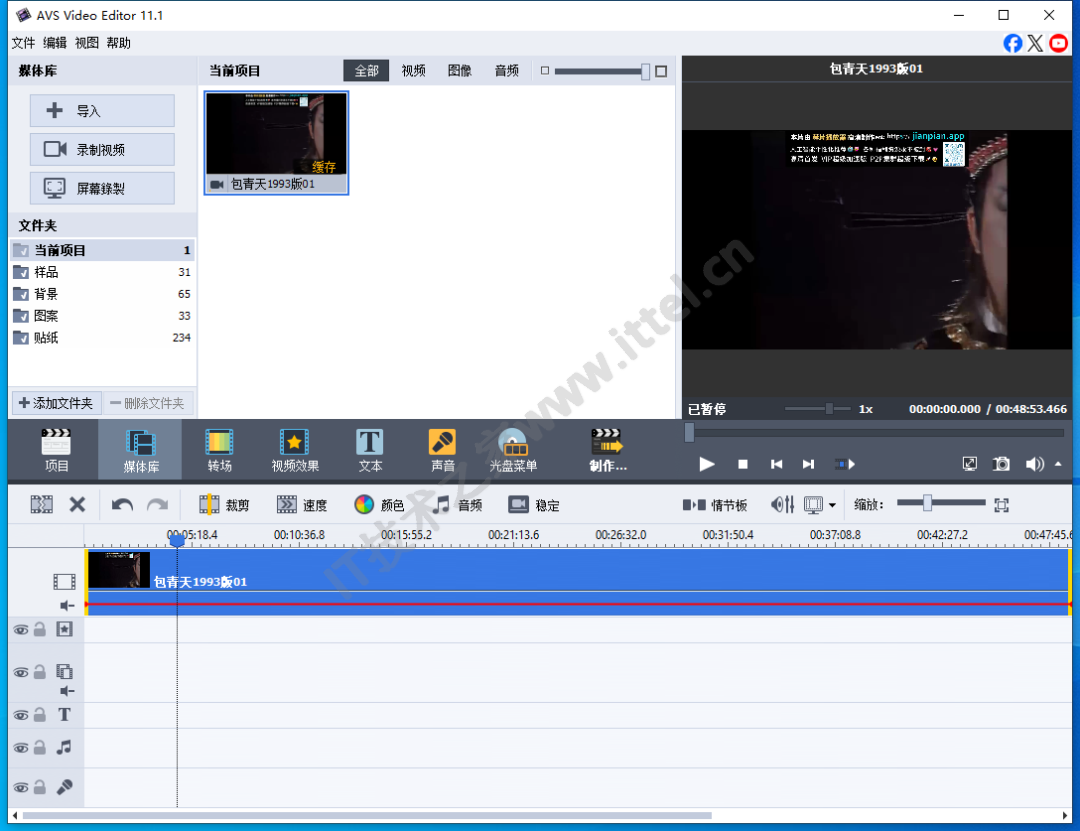Viewport: 1080px width, 831px height.
Task: Open the 文本 text panel
Action: [x=370, y=450]
